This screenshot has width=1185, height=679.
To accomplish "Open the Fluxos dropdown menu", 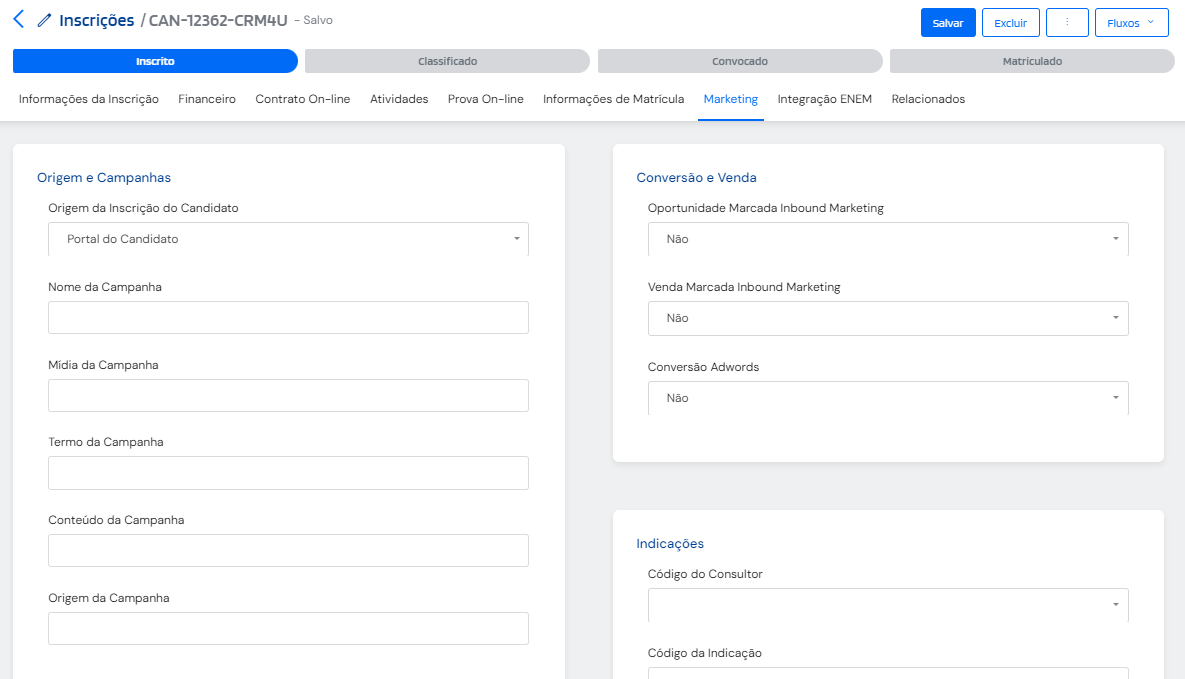I will tap(1131, 23).
